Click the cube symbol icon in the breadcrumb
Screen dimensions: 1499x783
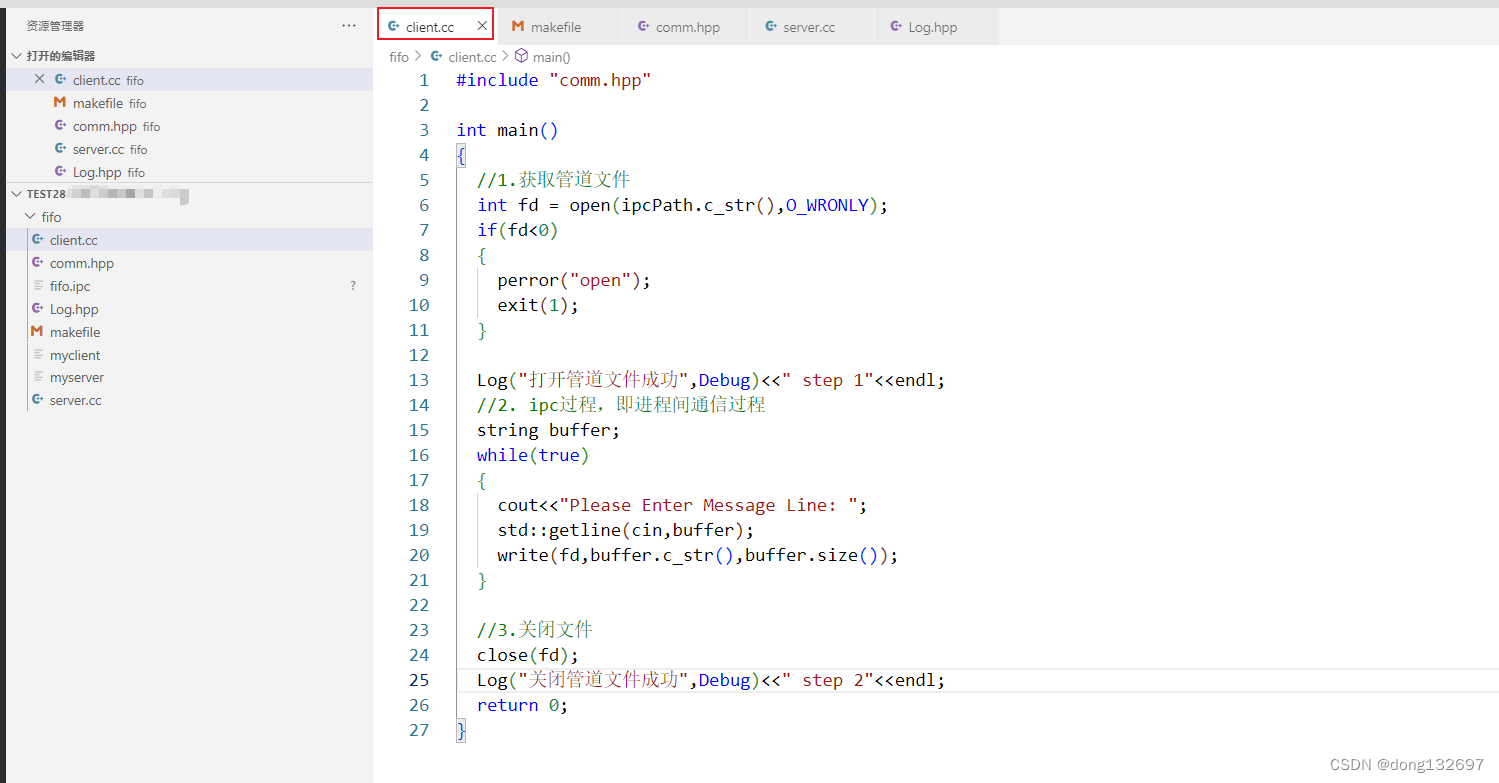coord(521,57)
